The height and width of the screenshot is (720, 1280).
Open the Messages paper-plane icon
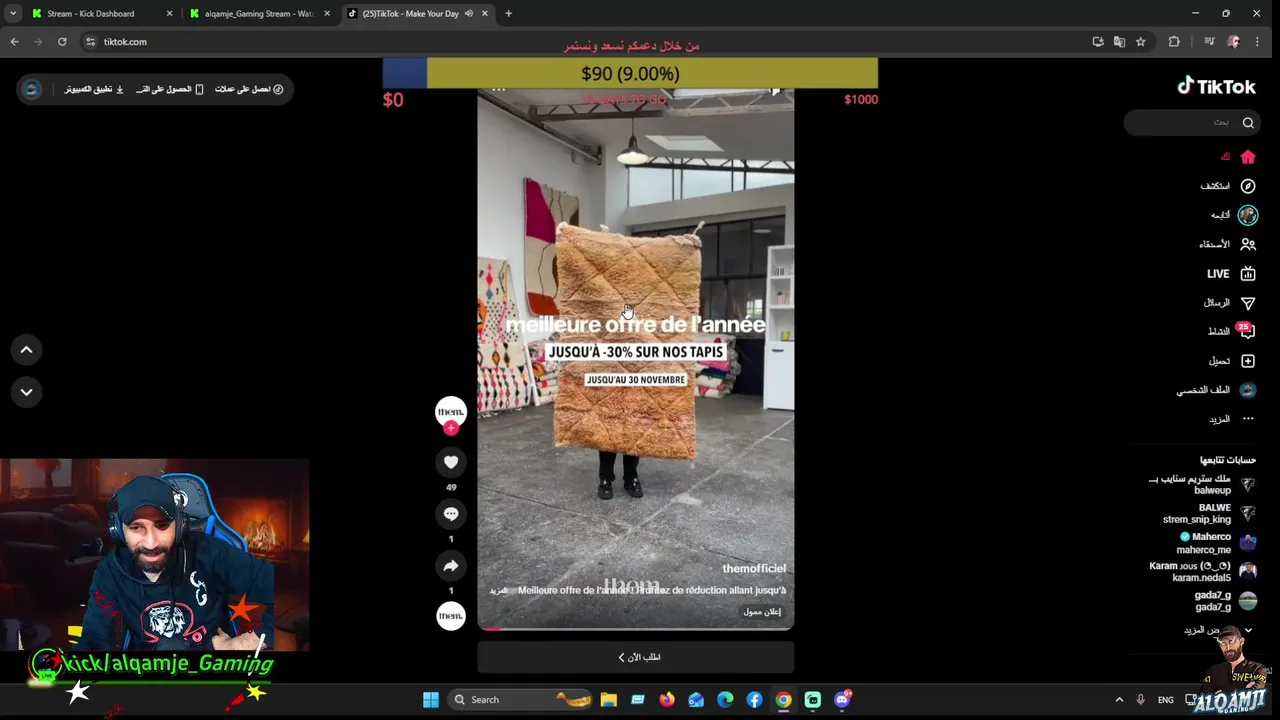point(1248,303)
